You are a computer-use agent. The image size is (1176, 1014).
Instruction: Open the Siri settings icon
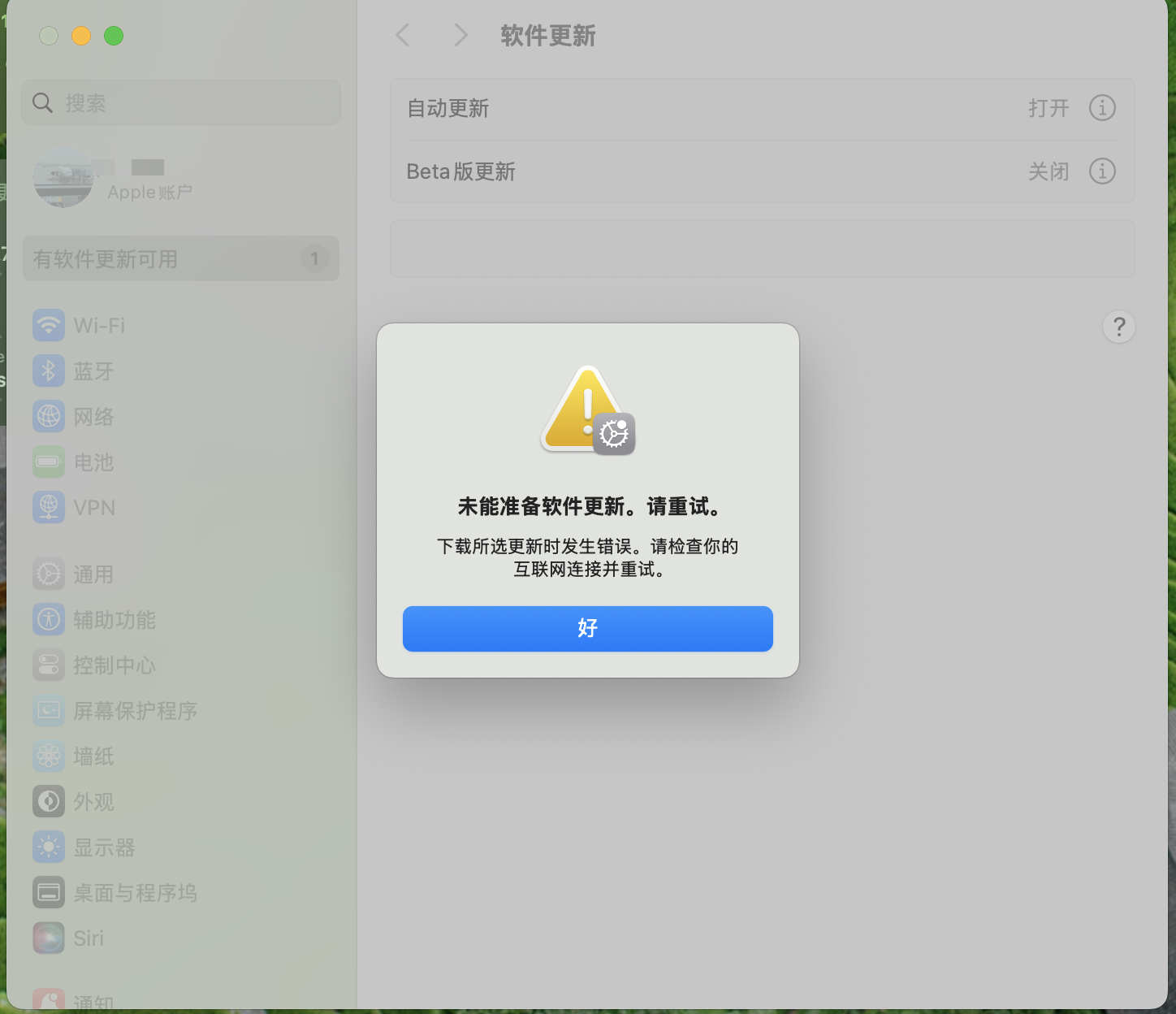coord(49,938)
